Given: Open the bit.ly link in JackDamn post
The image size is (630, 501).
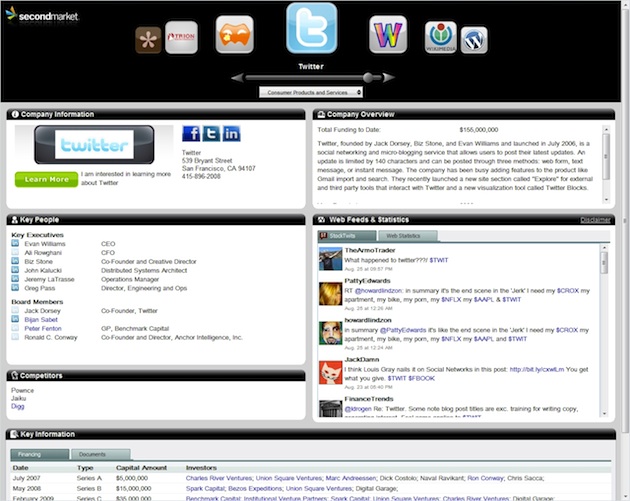Looking at the screenshot, I should click(x=537, y=370).
